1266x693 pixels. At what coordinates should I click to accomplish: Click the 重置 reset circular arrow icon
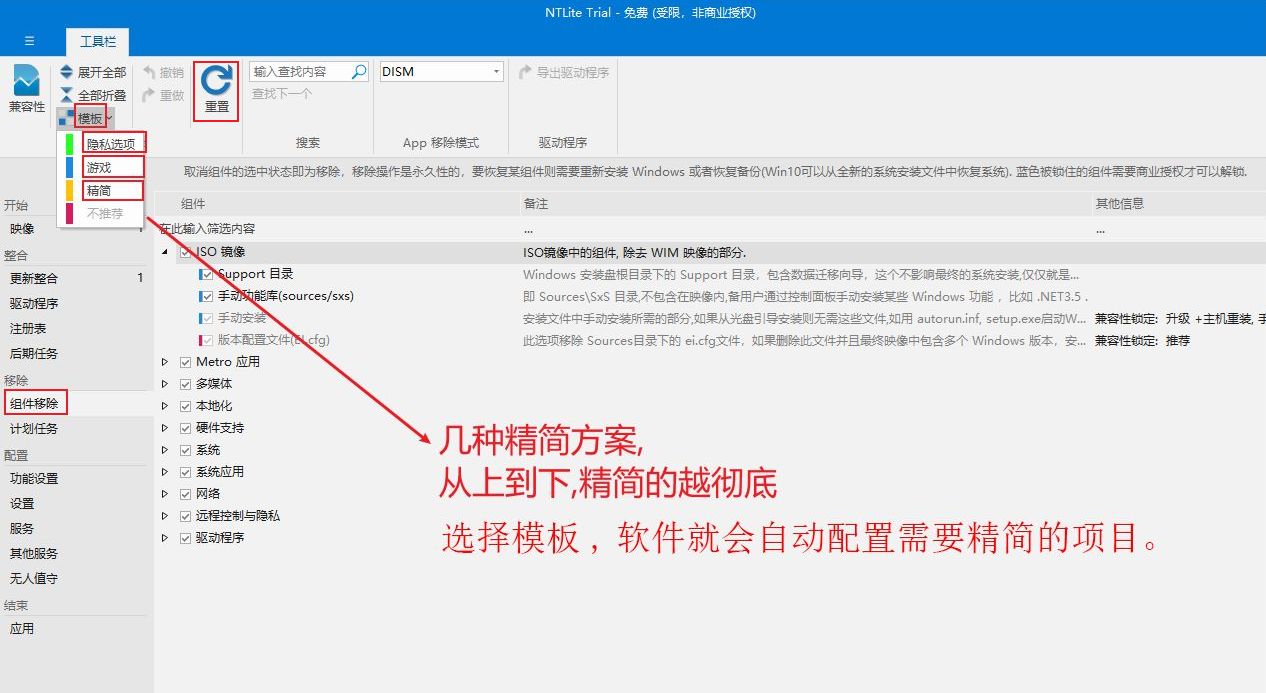(x=216, y=81)
